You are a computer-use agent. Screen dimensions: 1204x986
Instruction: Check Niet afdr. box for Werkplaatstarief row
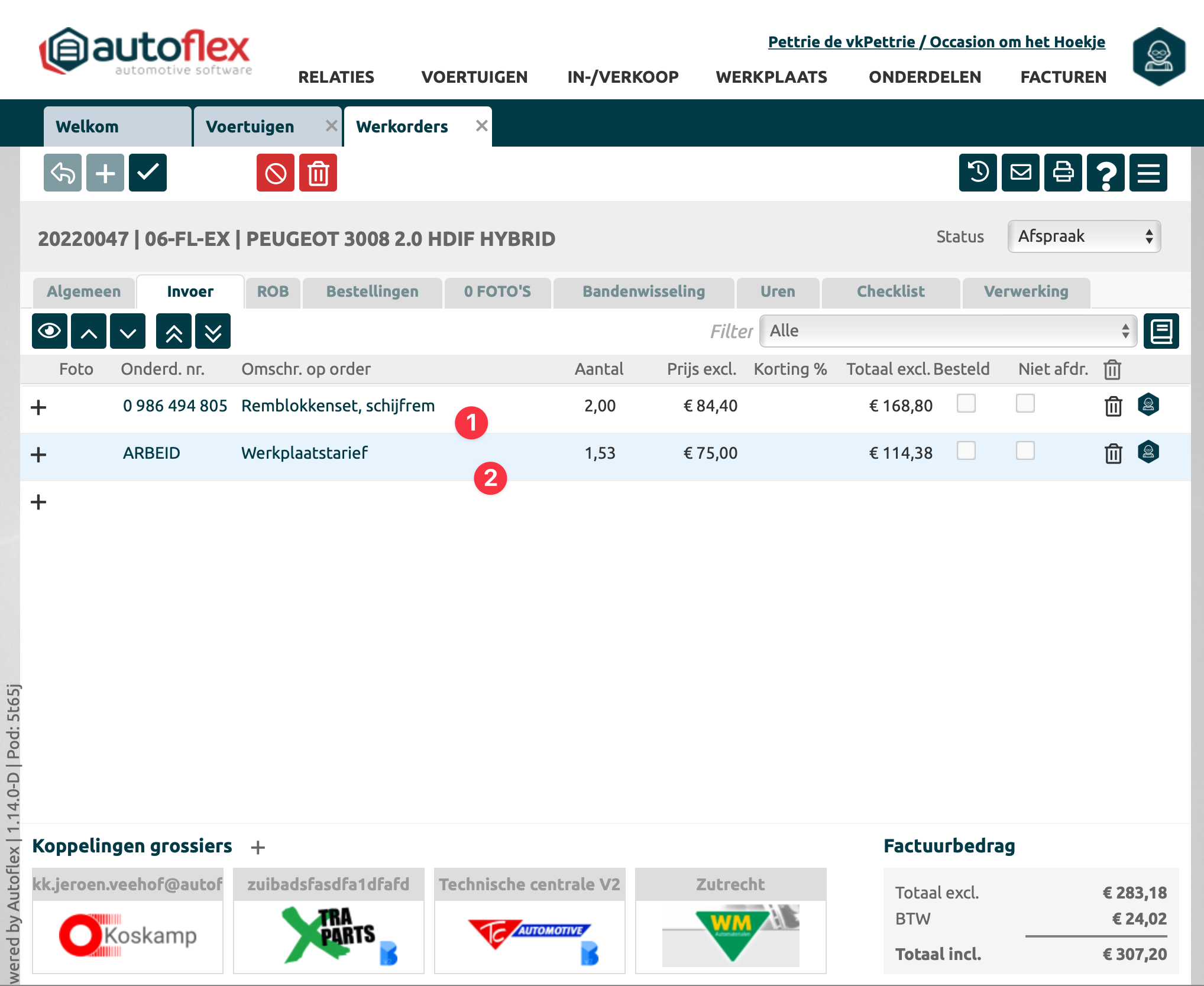[1025, 451]
